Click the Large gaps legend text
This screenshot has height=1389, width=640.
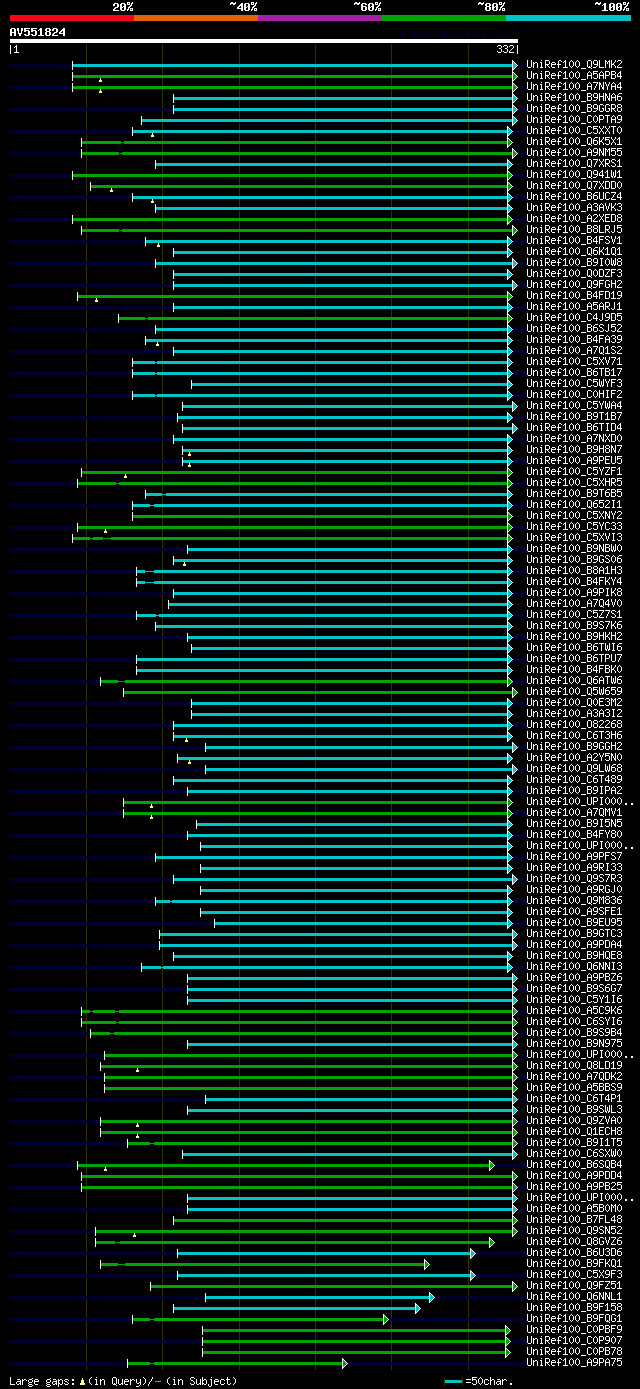point(123,1380)
